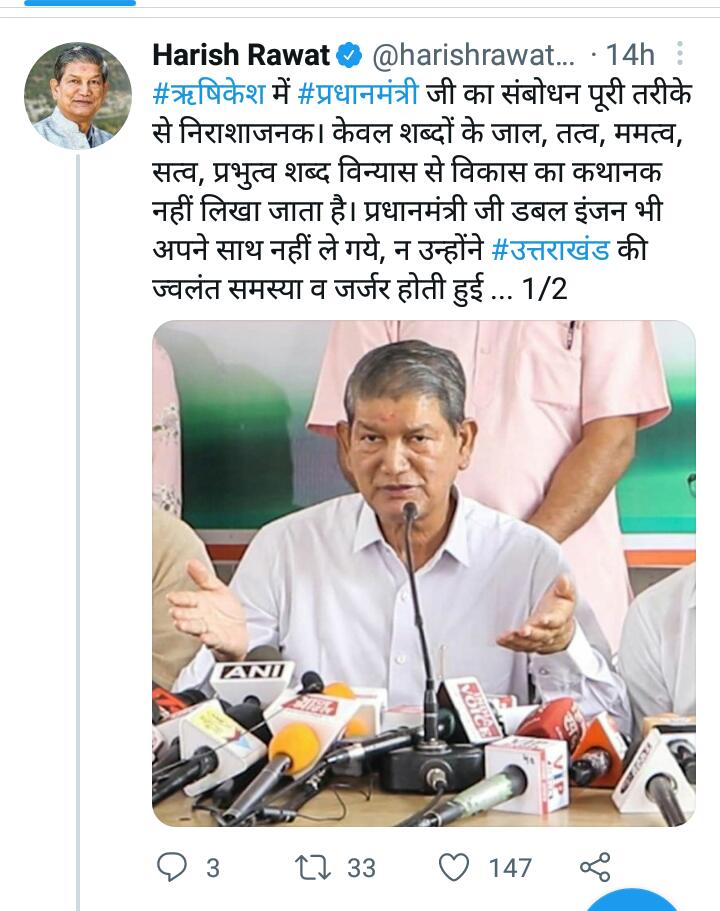
Task: Click the 14h timestamp
Action: tap(630, 55)
